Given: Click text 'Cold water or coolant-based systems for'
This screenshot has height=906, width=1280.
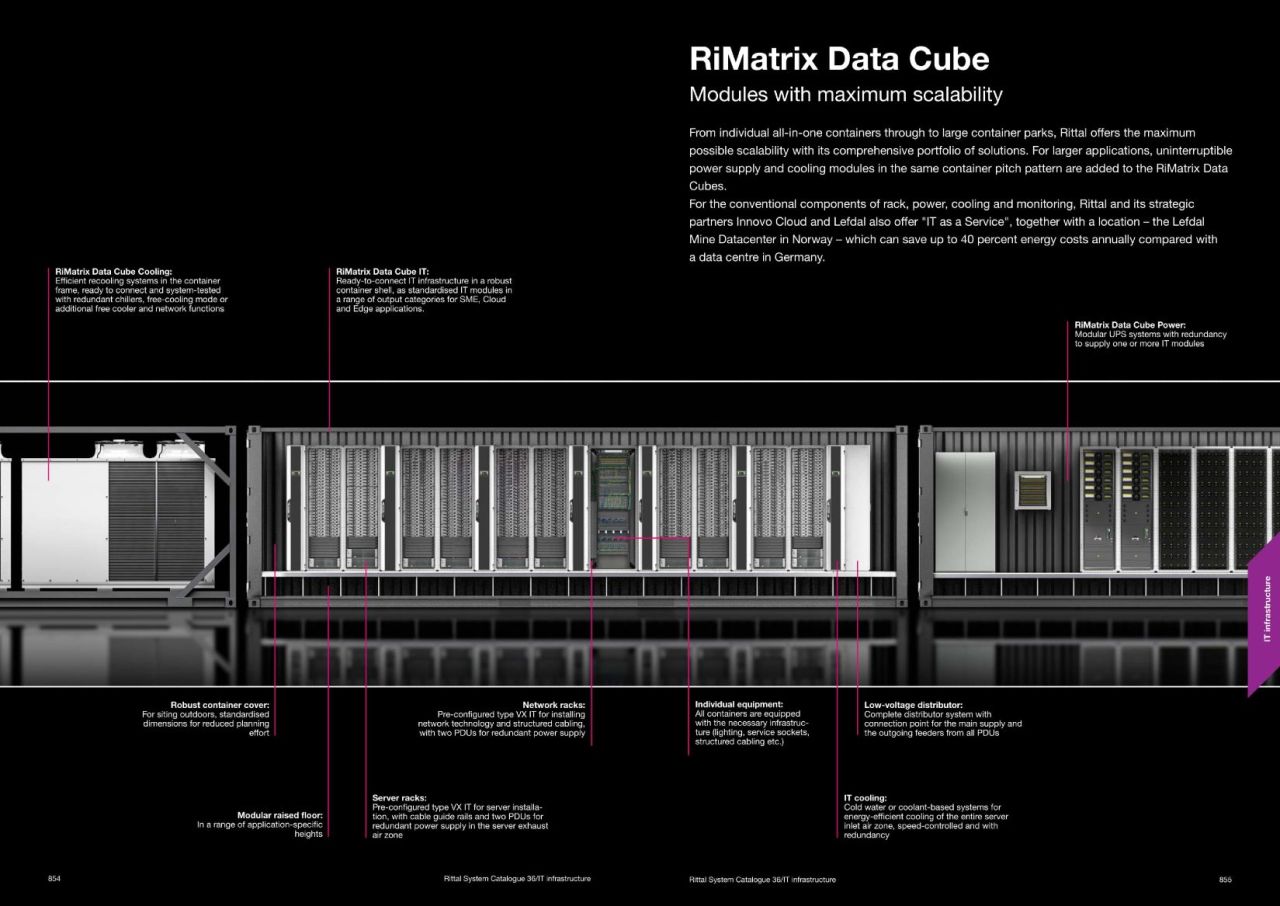Looking at the screenshot, I should tap(922, 807).
